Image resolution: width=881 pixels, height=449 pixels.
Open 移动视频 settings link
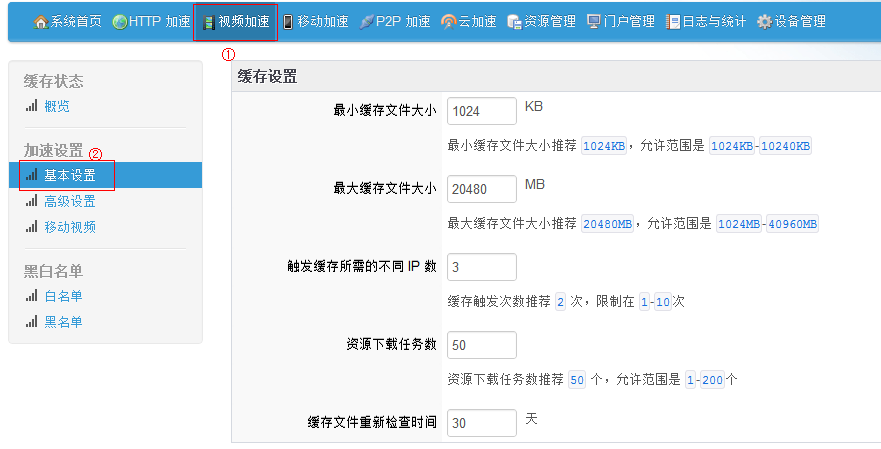point(70,227)
